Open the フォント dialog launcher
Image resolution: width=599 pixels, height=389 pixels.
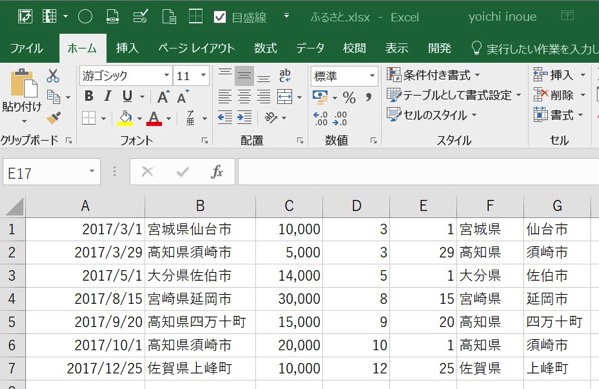coord(205,141)
